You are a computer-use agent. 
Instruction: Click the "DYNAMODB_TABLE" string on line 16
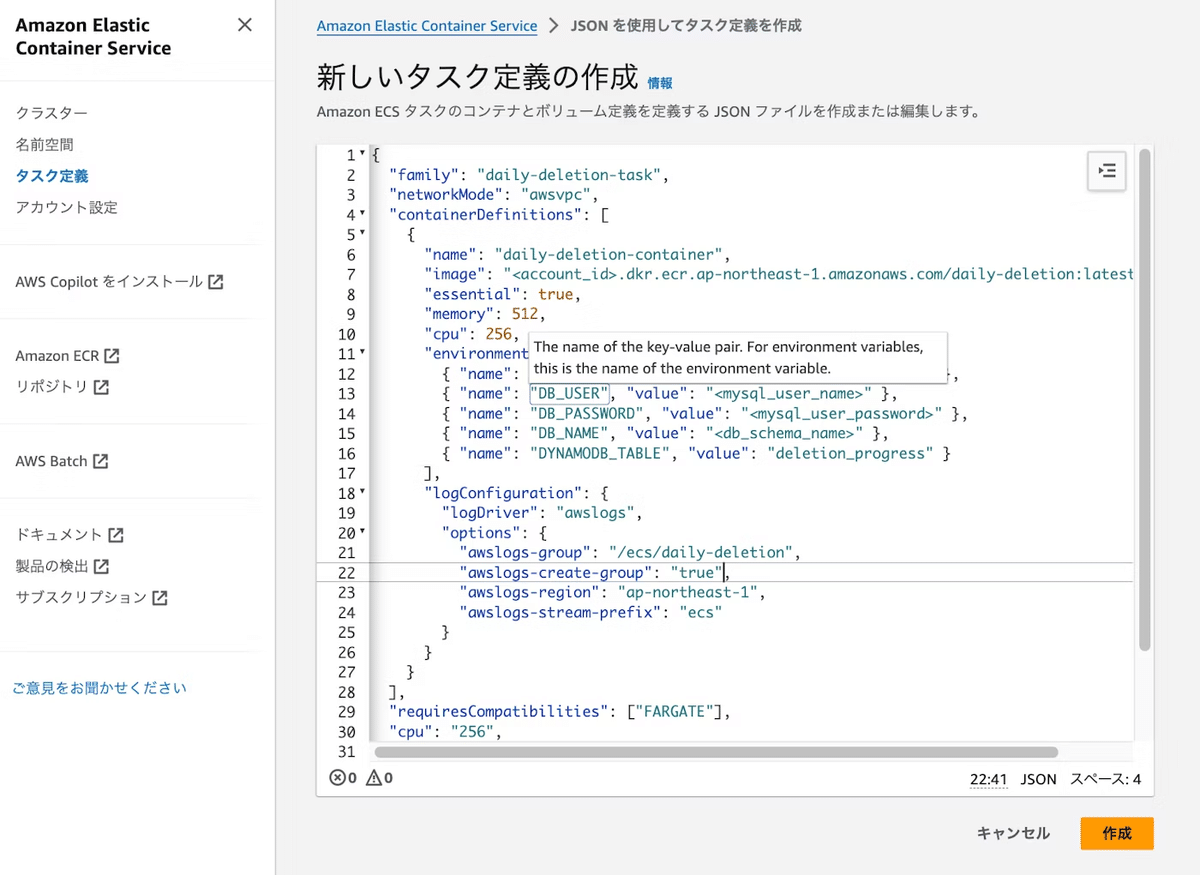point(600,453)
